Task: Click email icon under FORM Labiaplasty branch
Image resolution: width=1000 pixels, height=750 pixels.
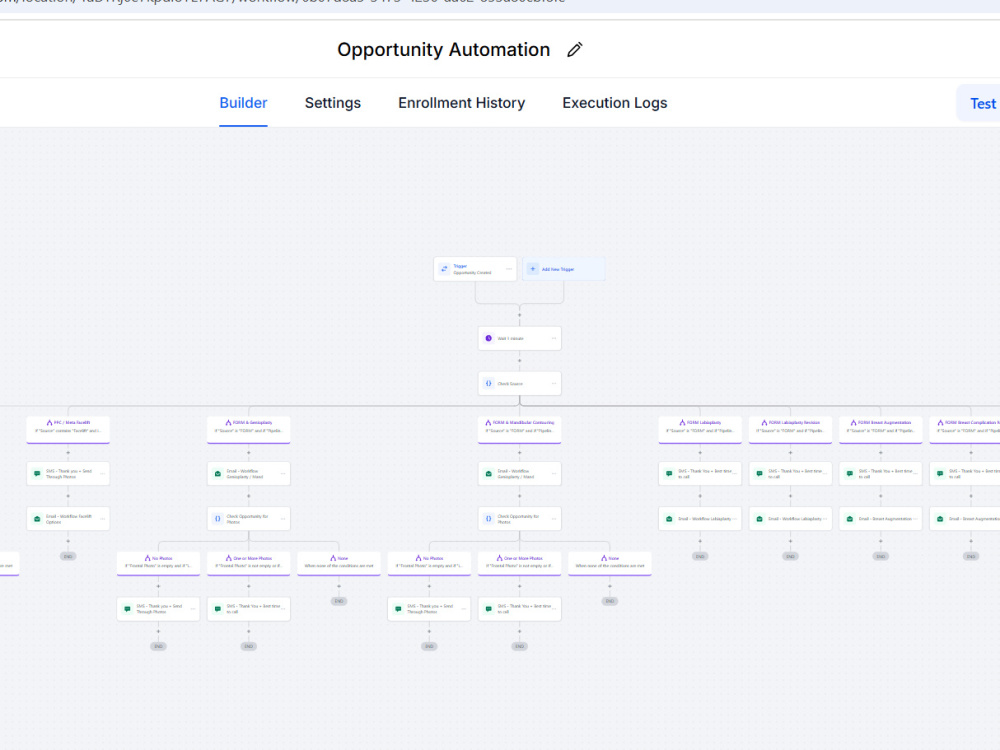Action: [669, 519]
